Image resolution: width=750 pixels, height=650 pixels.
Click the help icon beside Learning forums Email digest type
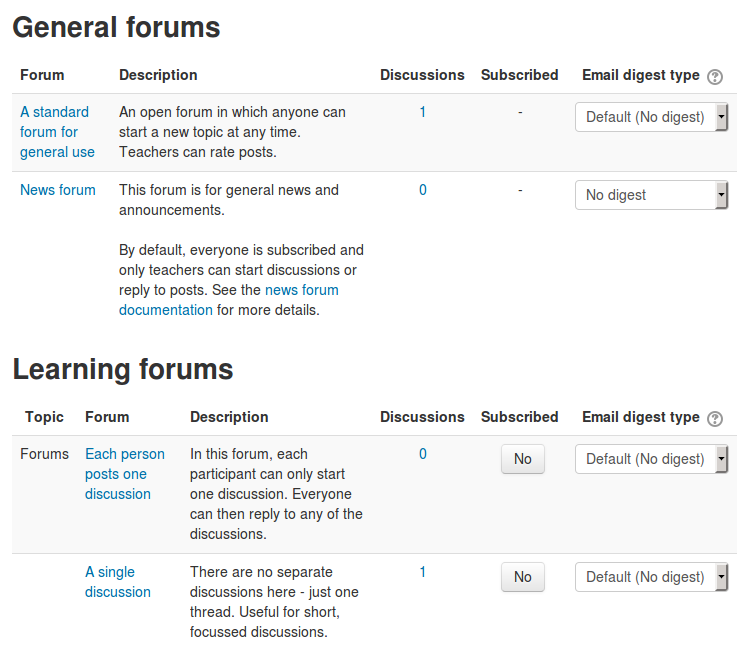coord(715,419)
